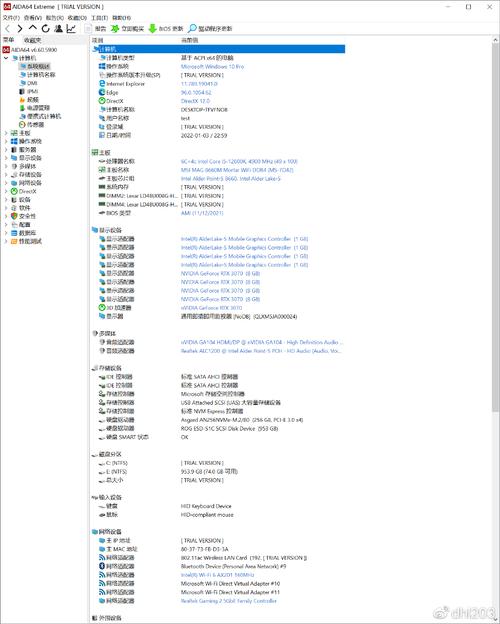Open the Intel Core i5-12600K processor link
Viewport: 500px width, 624px height.
click(x=239, y=162)
